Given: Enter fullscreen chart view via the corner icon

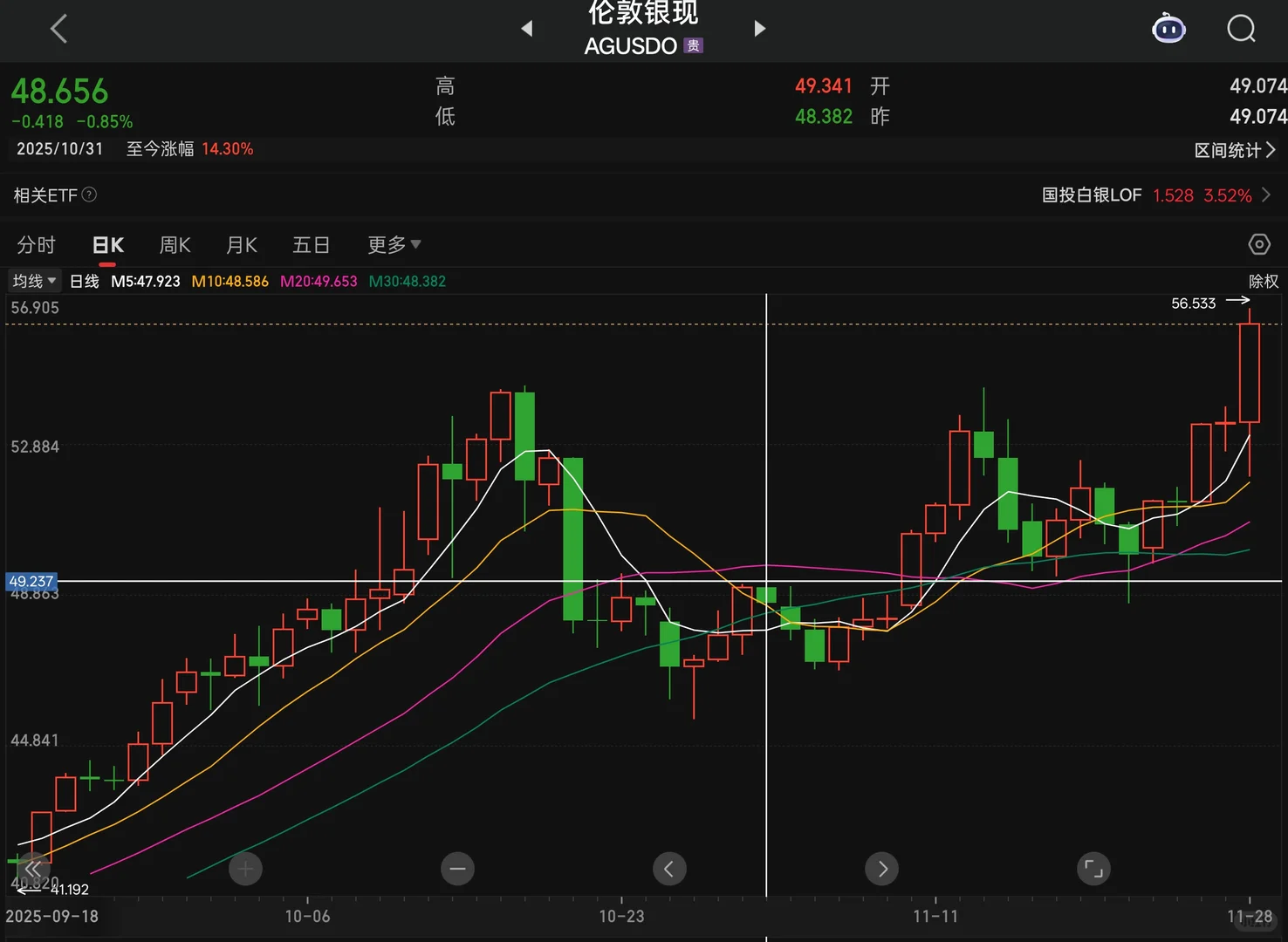Looking at the screenshot, I should (x=1093, y=869).
